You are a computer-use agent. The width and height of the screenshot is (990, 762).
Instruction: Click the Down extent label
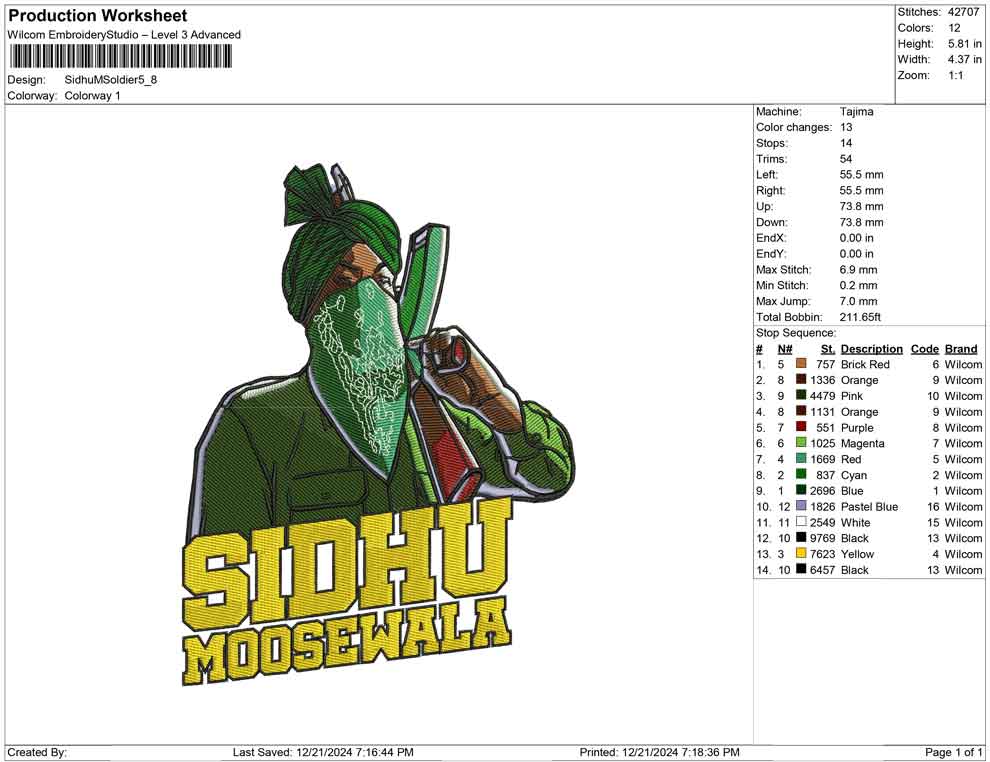[772, 222]
